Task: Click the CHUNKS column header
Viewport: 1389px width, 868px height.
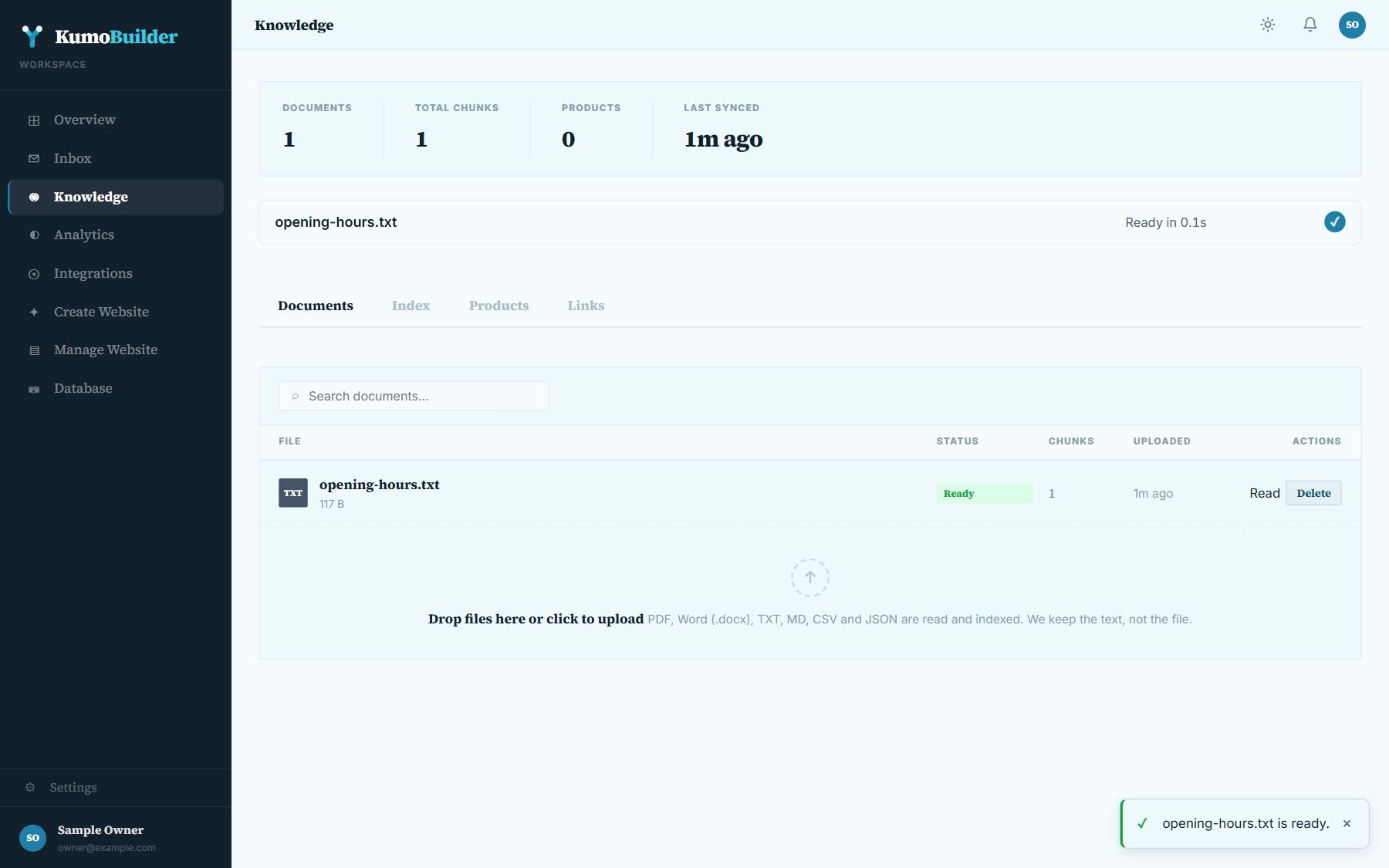Action: (1071, 441)
